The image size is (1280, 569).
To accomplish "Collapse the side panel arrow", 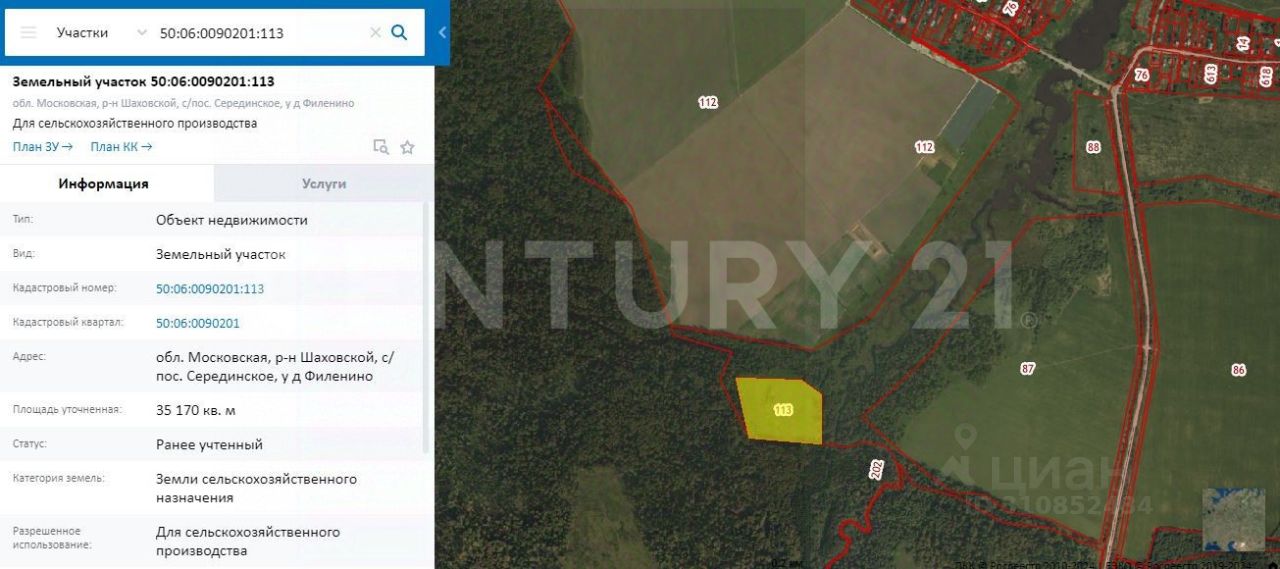I will pyautogui.click(x=442, y=33).
